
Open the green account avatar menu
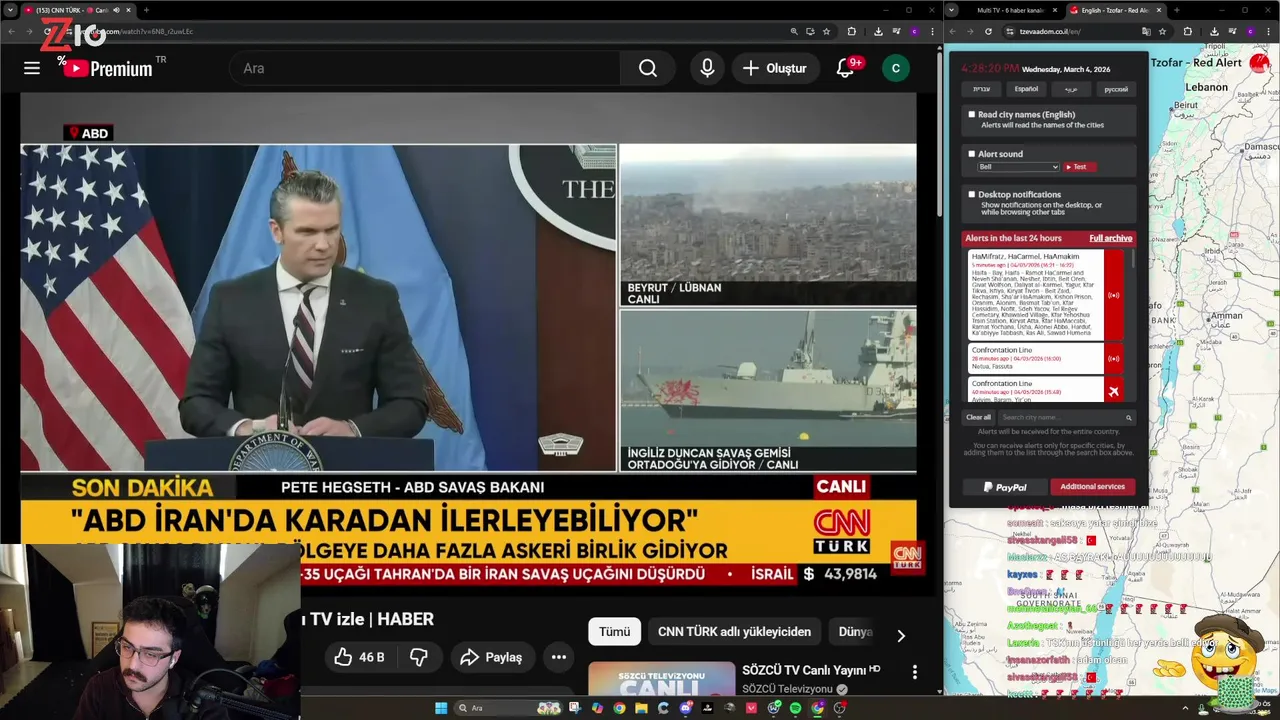[895, 68]
